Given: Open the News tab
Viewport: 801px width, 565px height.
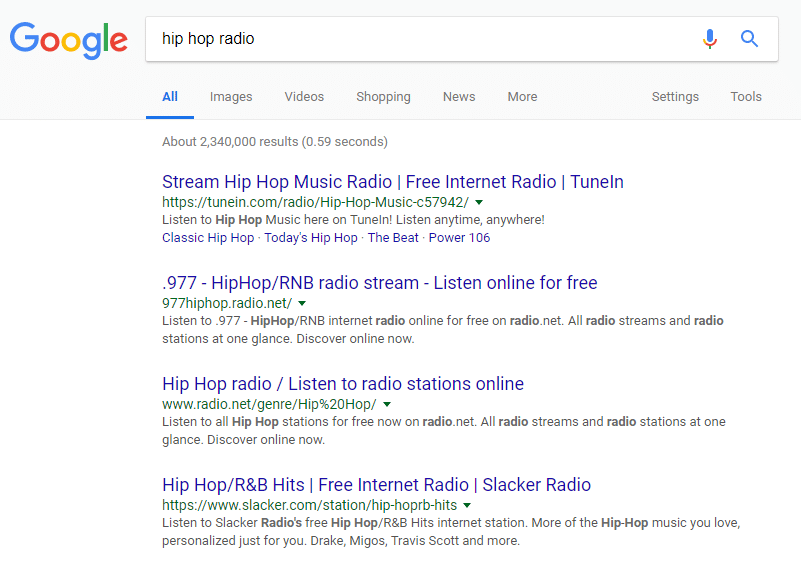Looking at the screenshot, I should coord(459,97).
